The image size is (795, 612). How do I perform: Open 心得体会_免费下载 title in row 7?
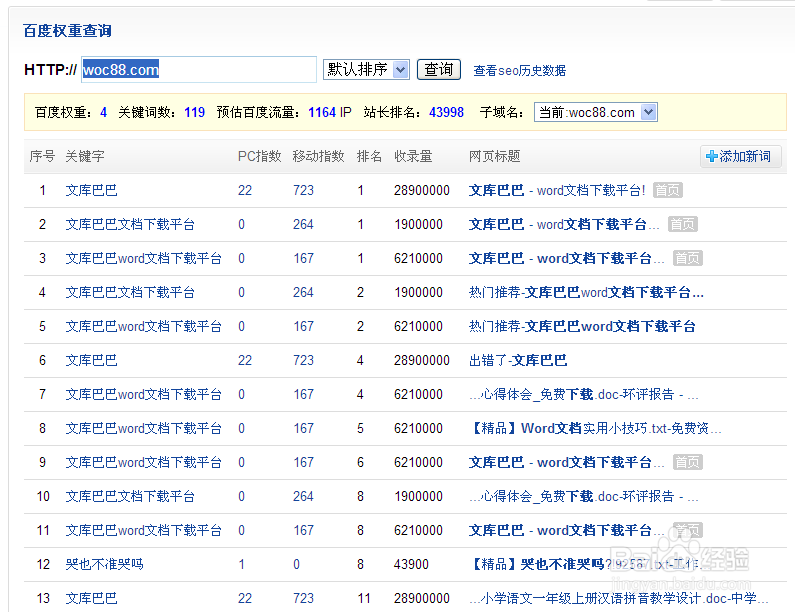click(584, 394)
